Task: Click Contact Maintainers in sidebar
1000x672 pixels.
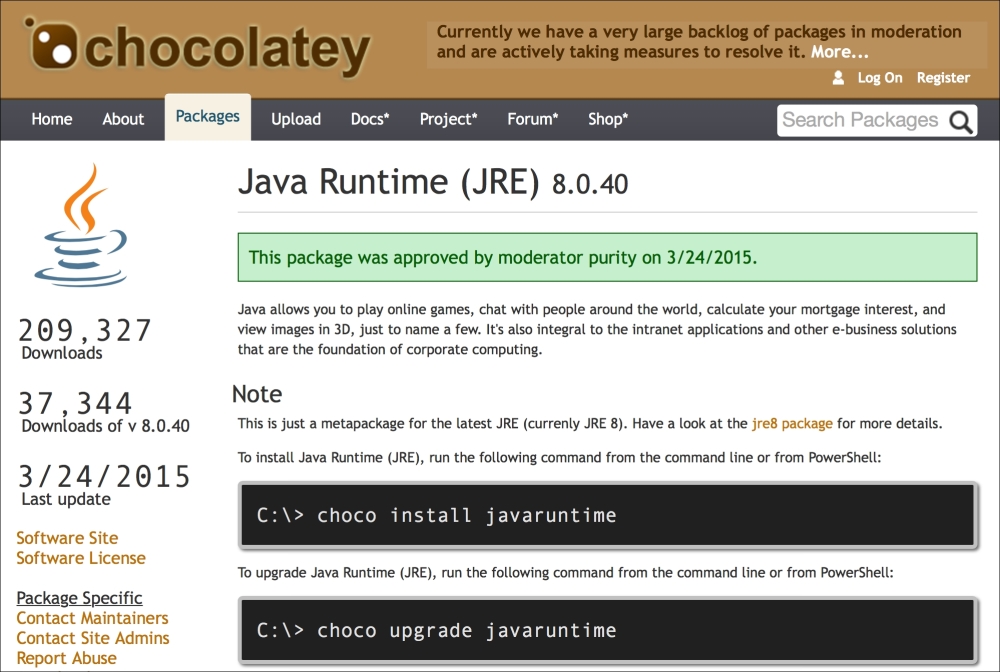Action: click(x=92, y=618)
